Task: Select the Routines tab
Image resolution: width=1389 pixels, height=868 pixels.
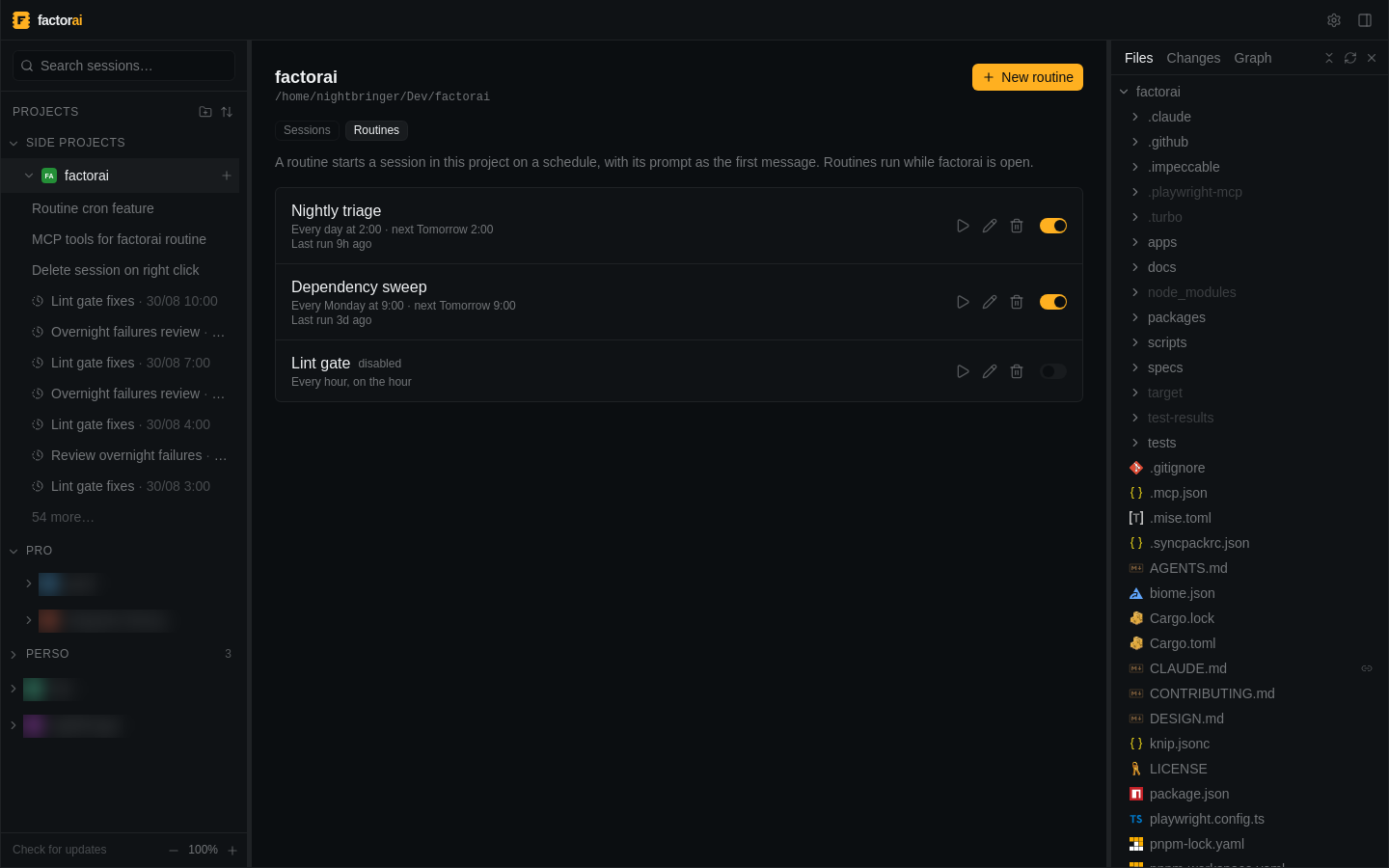Action: 376,130
